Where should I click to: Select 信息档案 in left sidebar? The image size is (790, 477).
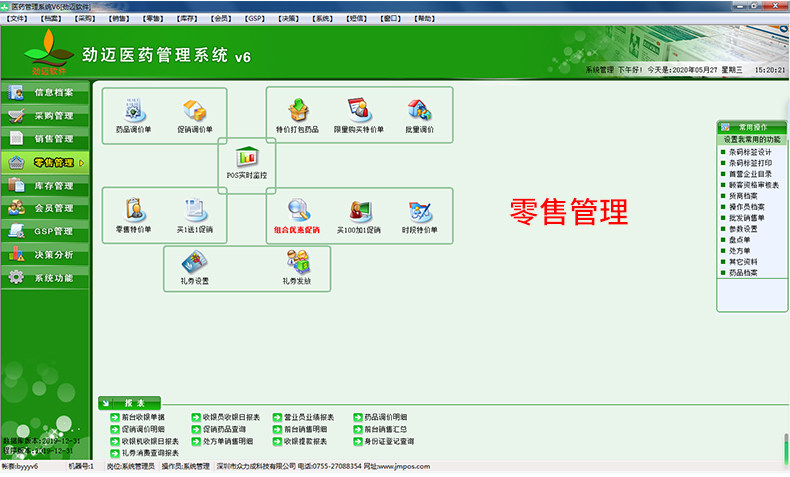pyautogui.click(x=45, y=92)
